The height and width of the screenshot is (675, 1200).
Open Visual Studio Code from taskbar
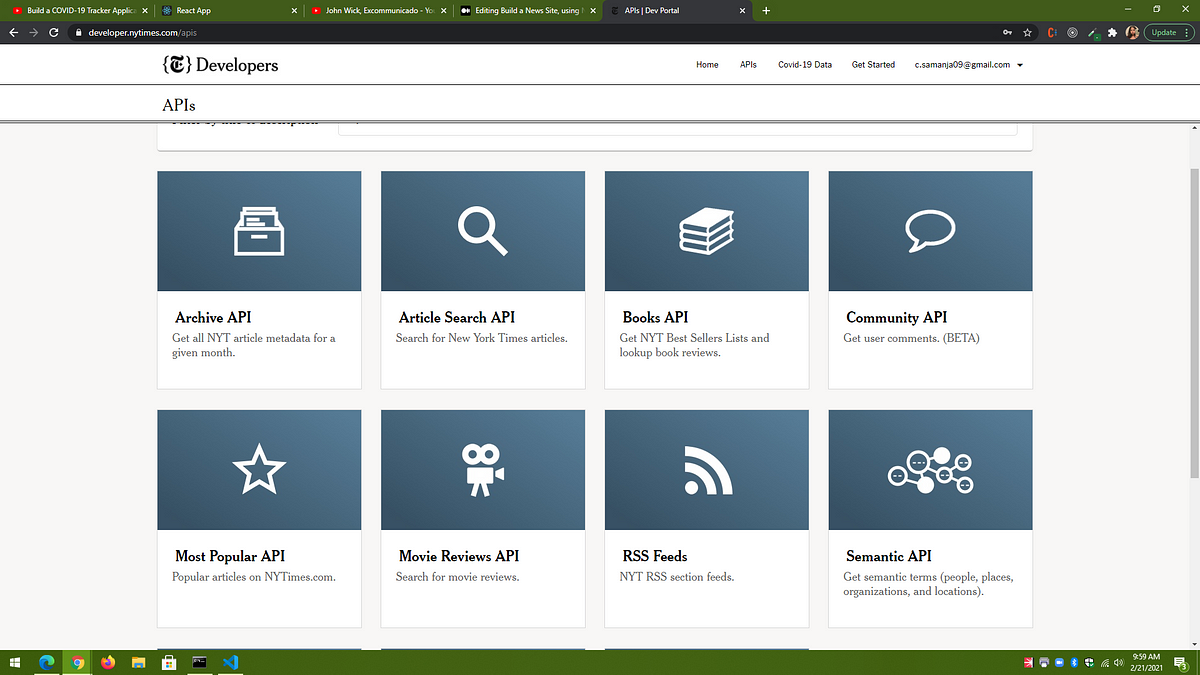[230, 662]
